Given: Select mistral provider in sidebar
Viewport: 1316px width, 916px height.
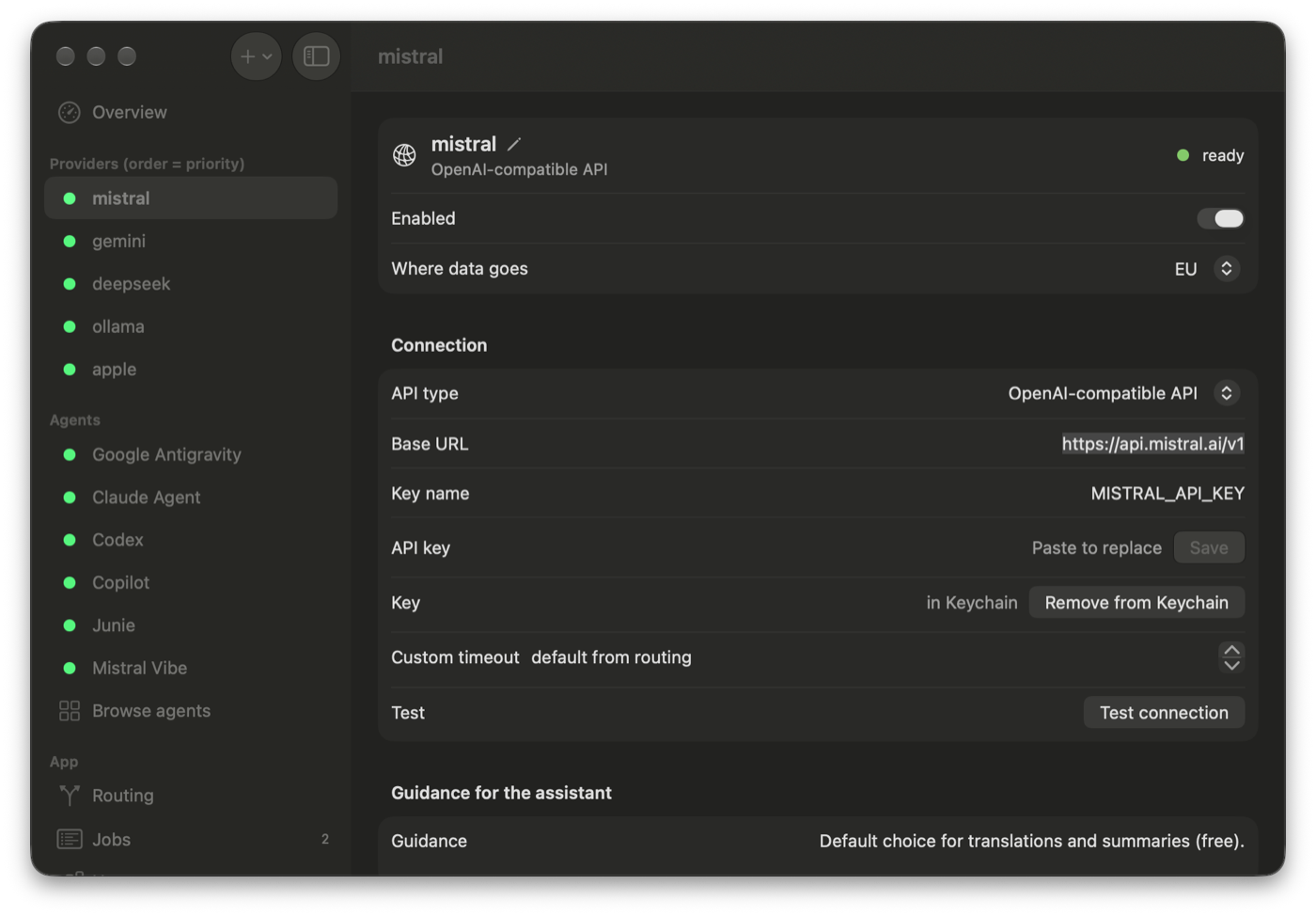Looking at the screenshot, I should point(191,198).
